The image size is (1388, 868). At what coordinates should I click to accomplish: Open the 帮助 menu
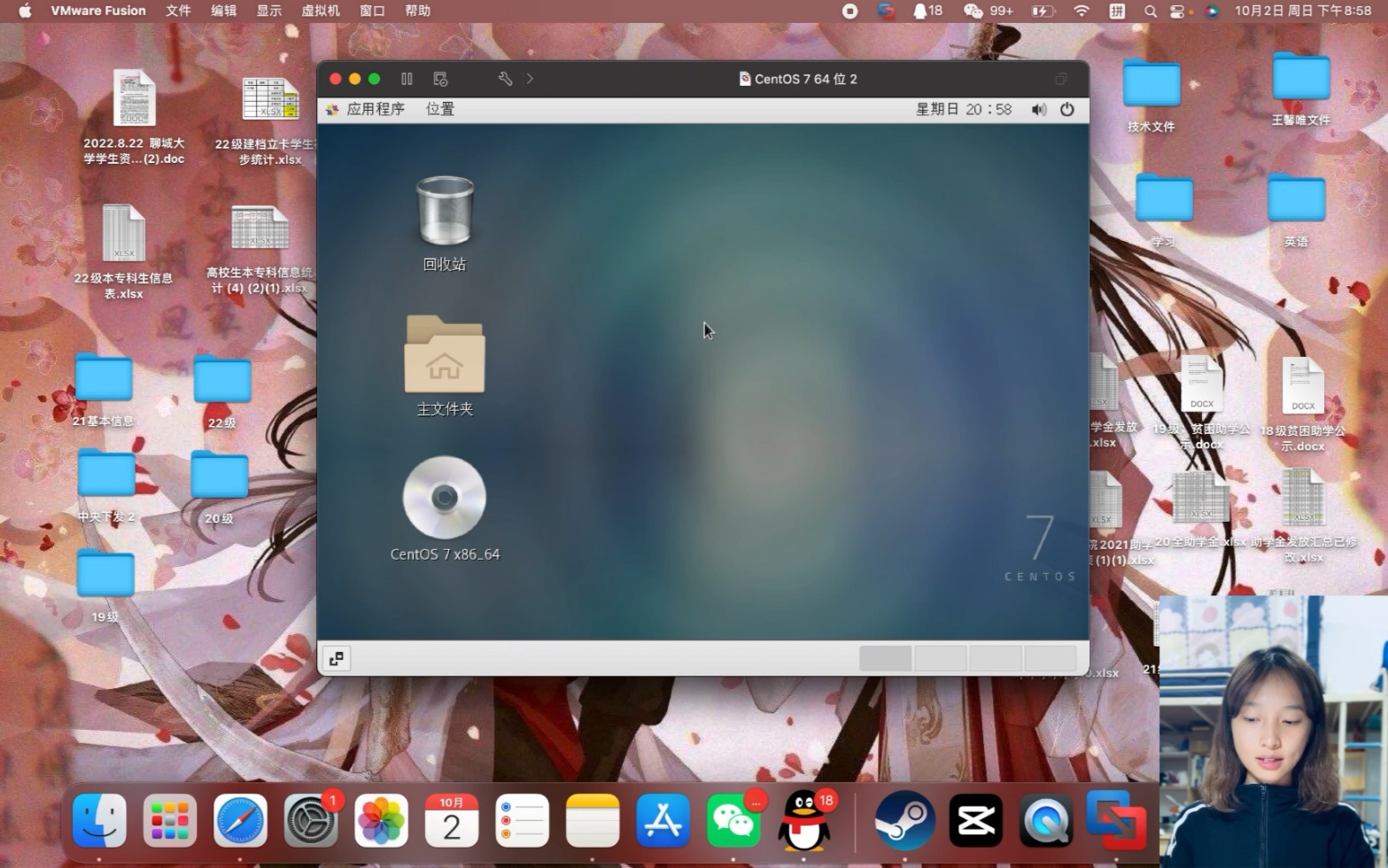(x=417, y=11)
